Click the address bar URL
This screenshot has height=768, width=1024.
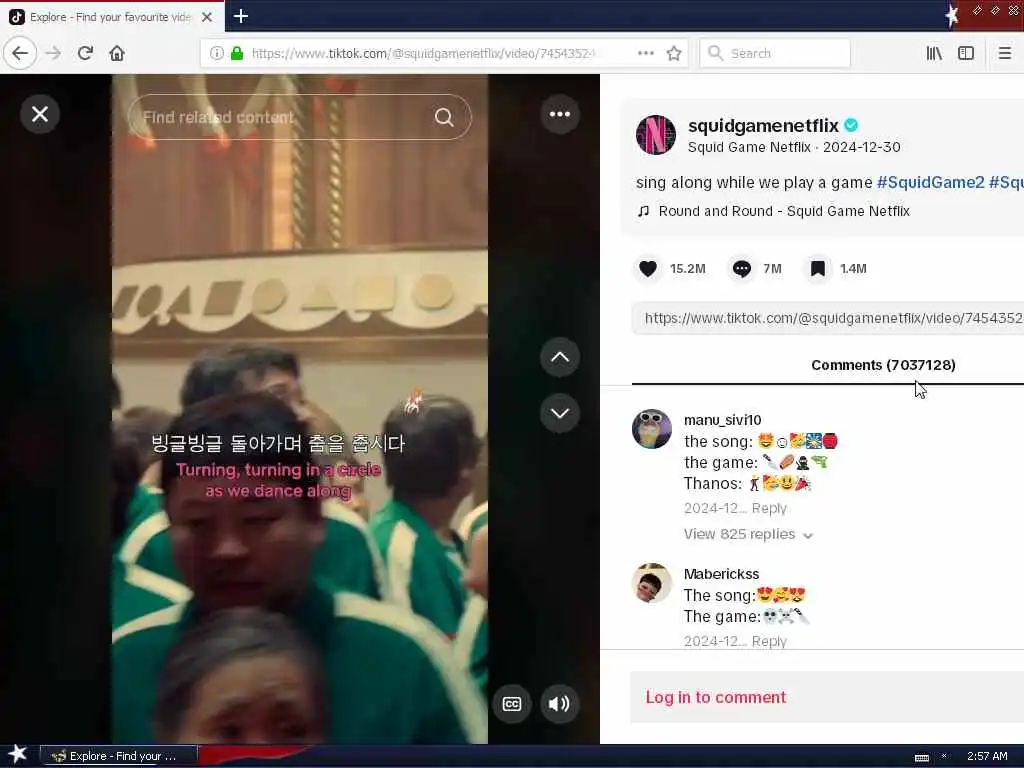coord(423,54)
